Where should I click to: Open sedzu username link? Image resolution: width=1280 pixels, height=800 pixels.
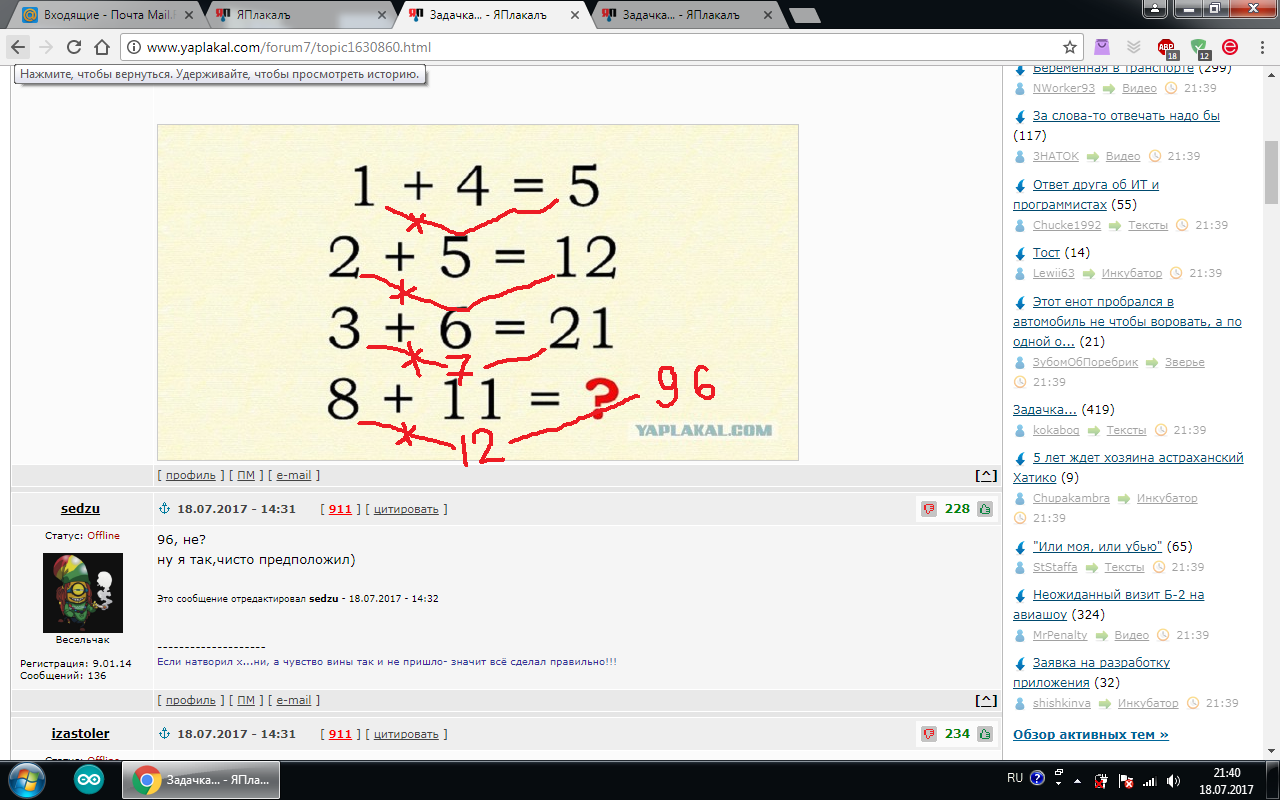pyautogui.click(x=81, y=509)
